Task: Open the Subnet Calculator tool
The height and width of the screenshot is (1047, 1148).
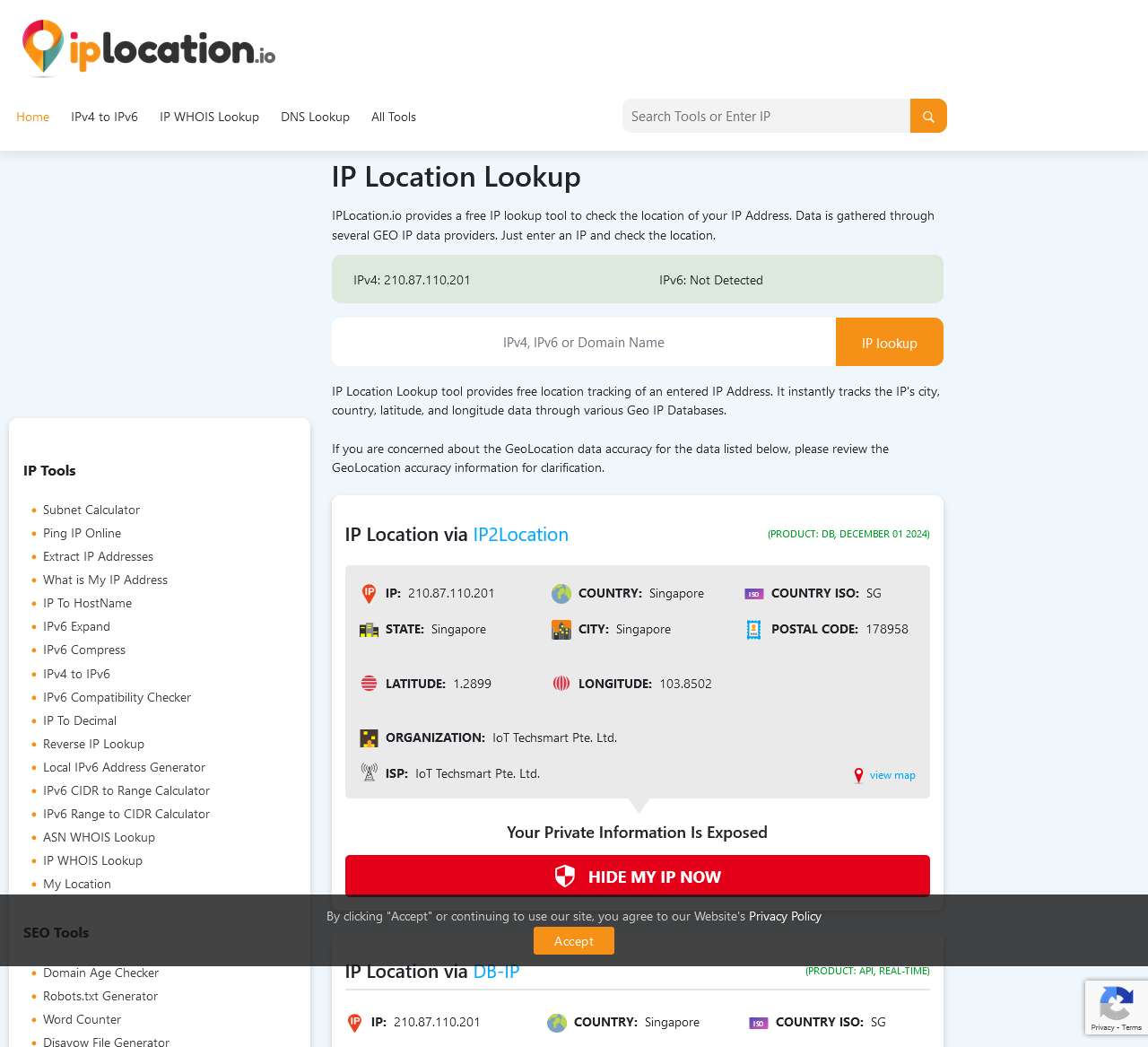Action: pos(91,510)
